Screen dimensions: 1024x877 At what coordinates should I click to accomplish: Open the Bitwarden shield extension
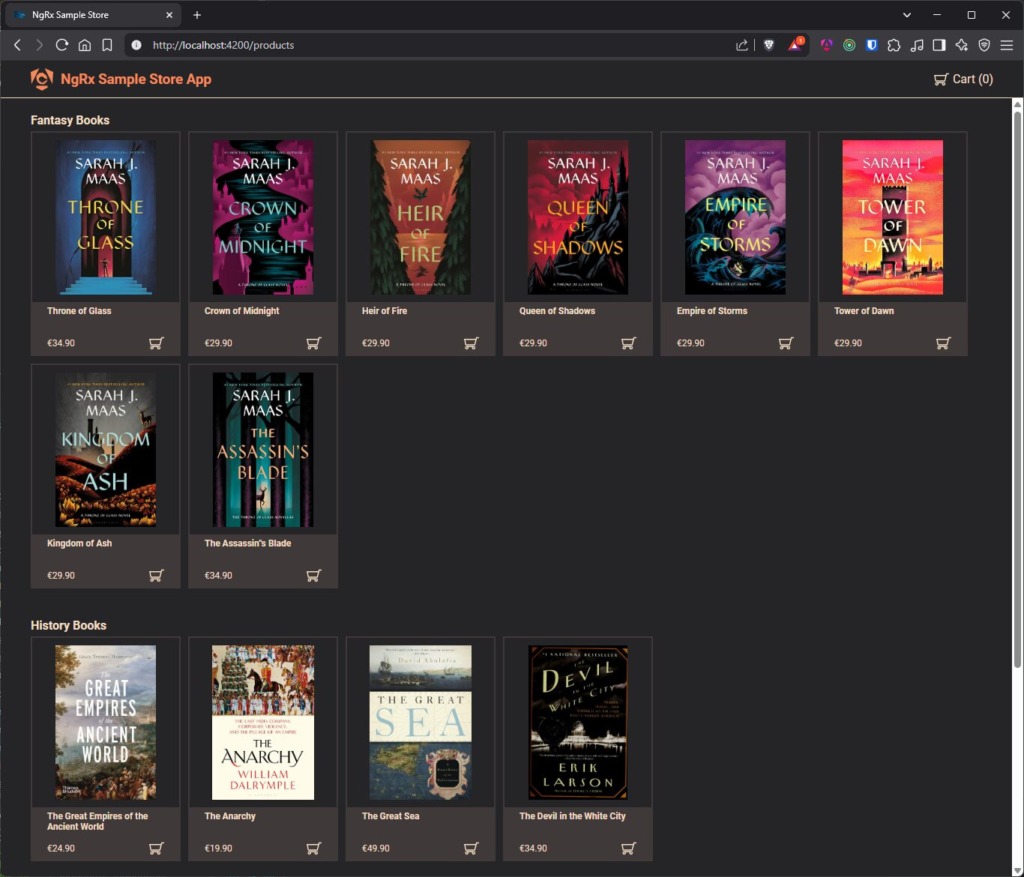pos(871,45)
